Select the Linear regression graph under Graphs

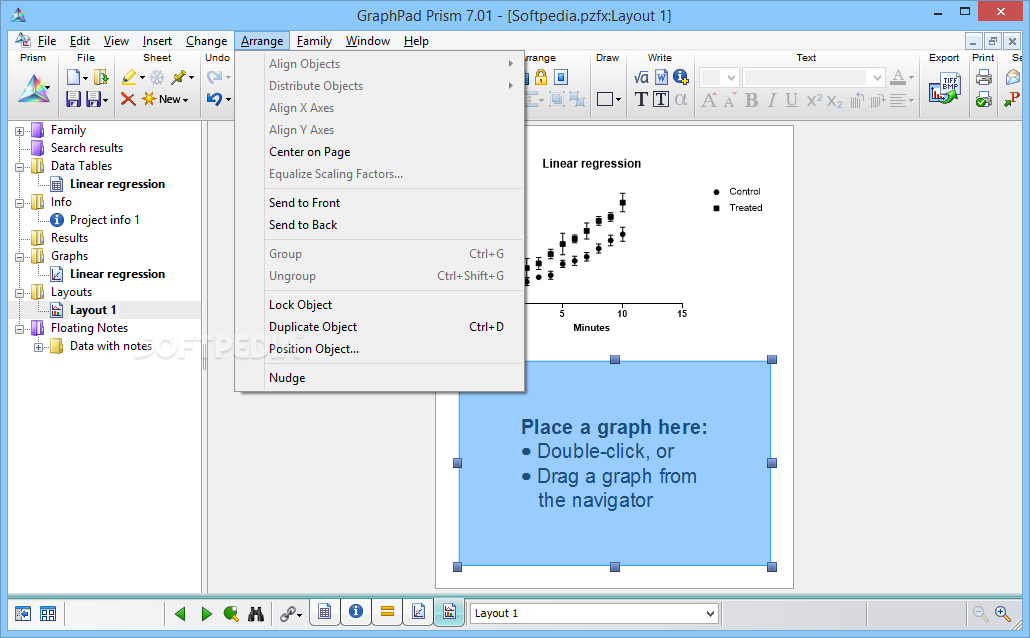pos(117,274)
